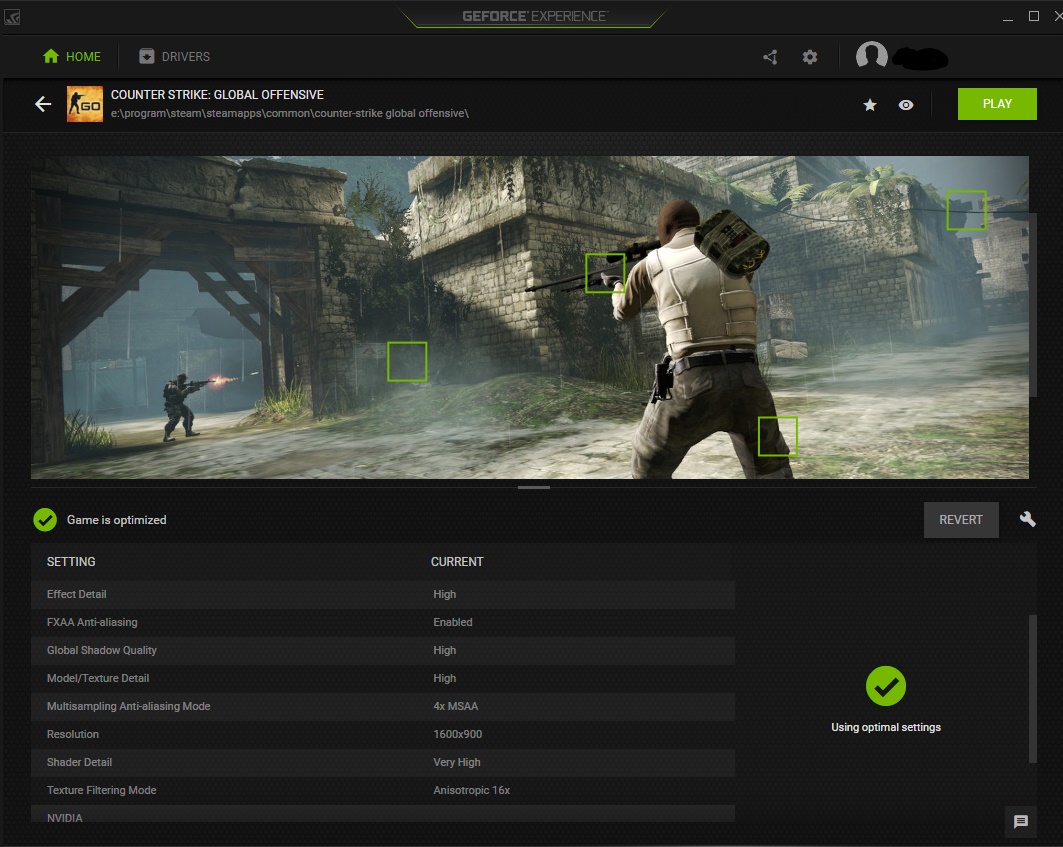
Task: Maximize the GeForce Experience window
Action: coord(1034,16)
